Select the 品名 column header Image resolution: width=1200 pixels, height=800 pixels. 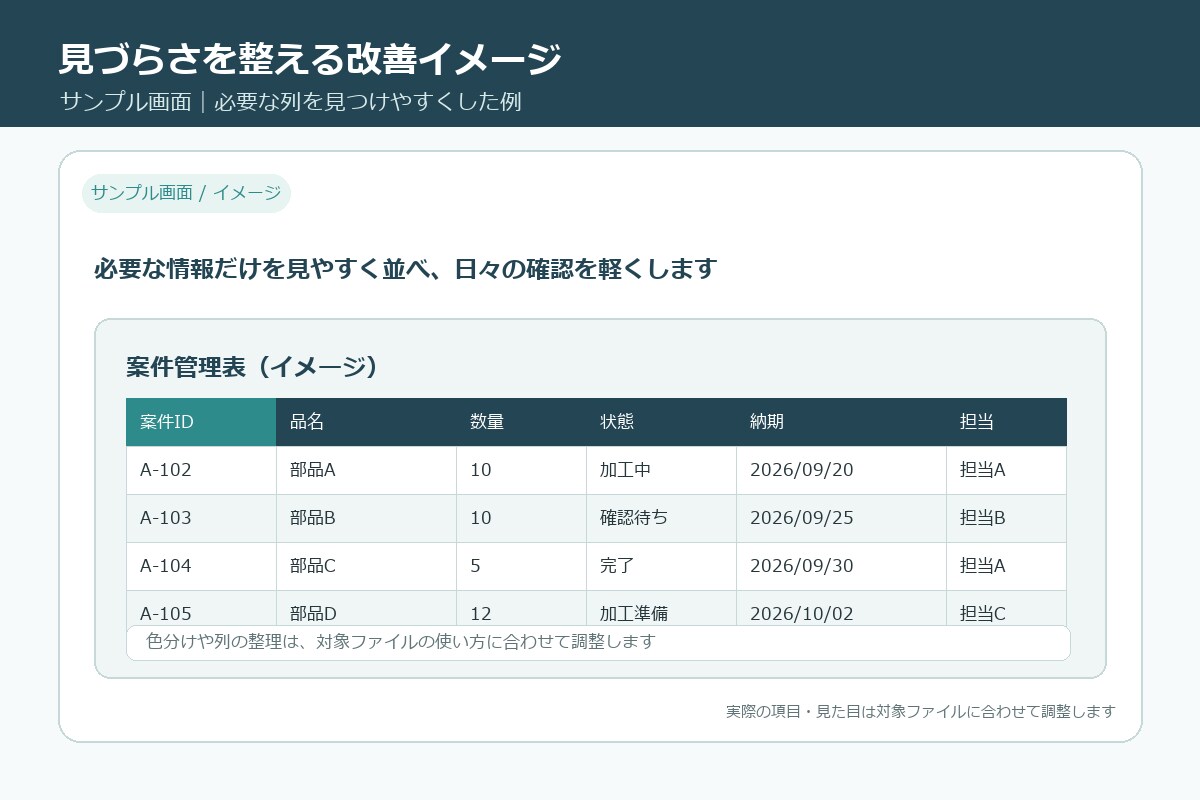366,422
